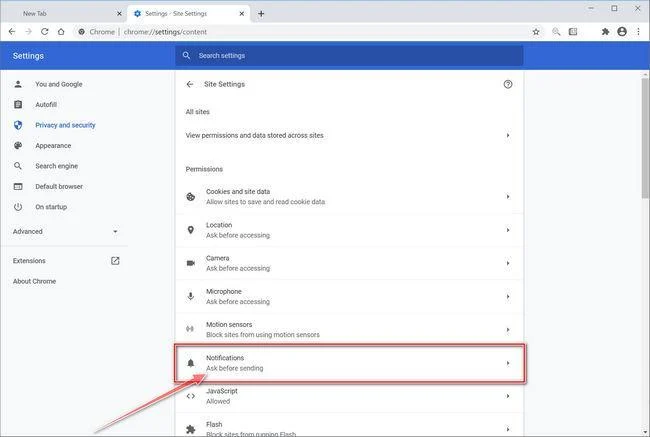Image resolution: width=650 pixels, height=437 pixels.
Task: Select Privacy and security in the sidebar
Action: [x=65, y=125]
